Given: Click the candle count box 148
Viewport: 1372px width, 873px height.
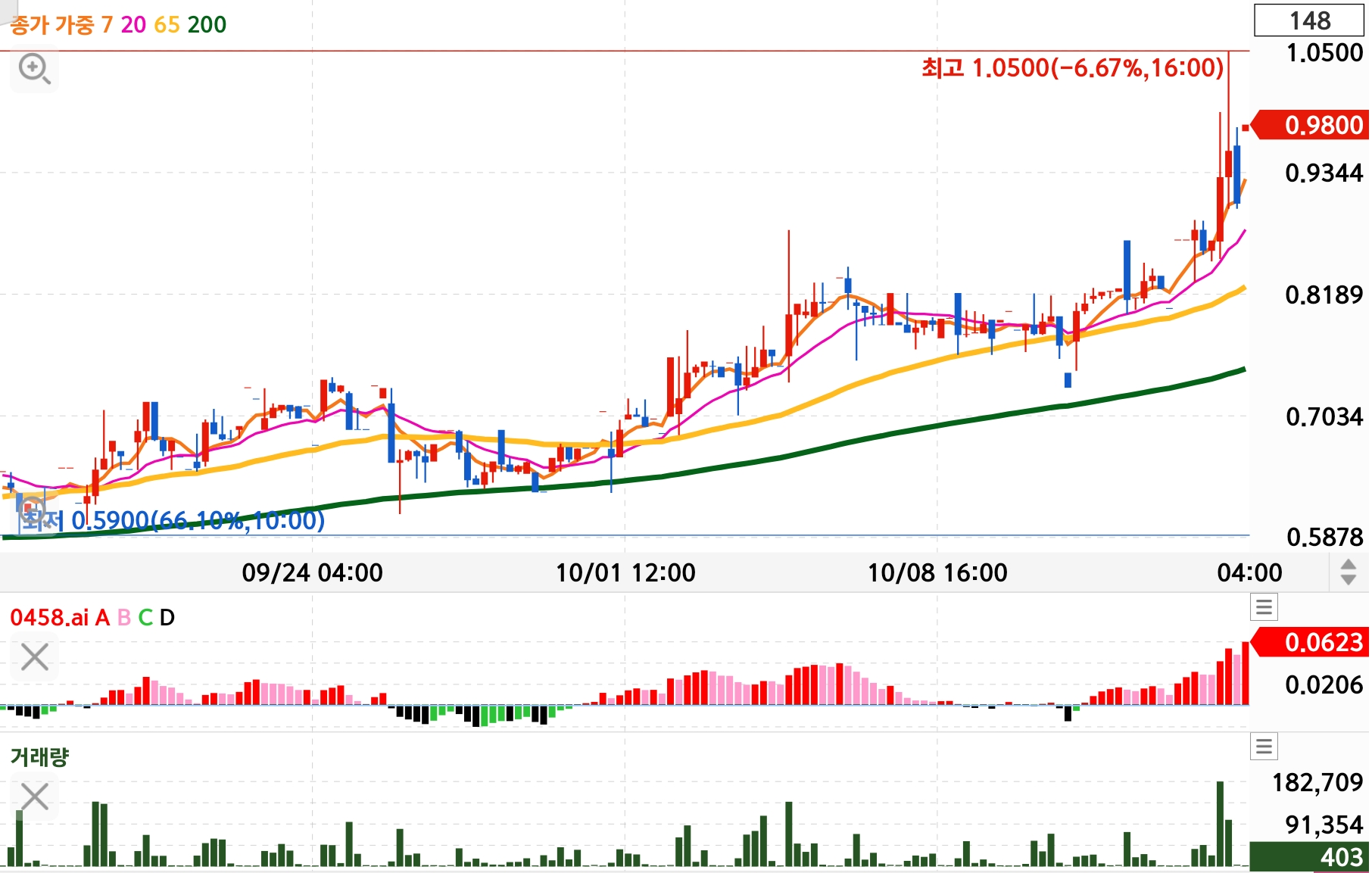Looking at the screenshot, I should pos(1309,20).
